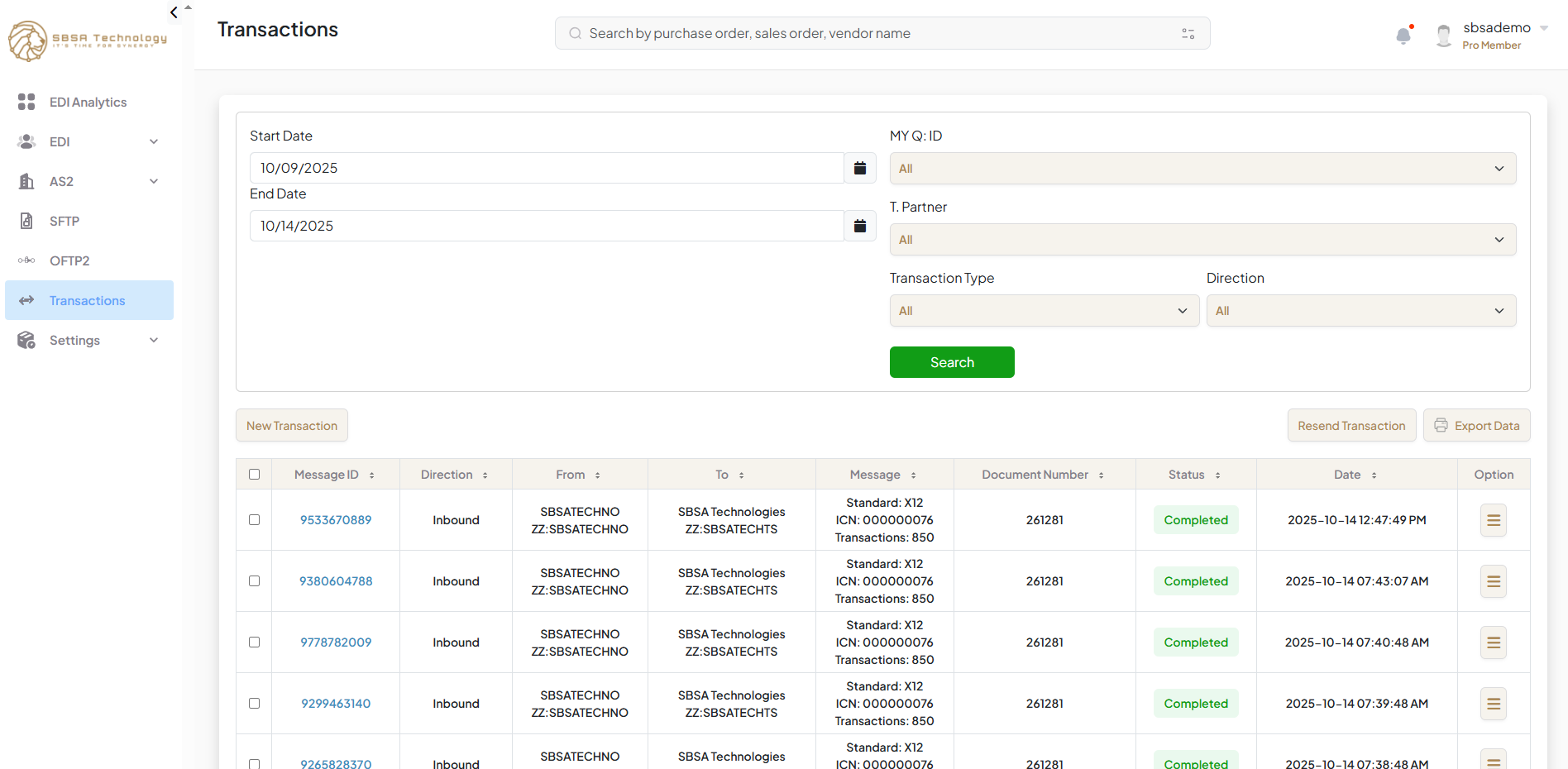
Task: Open options menu for 07:43:07 AM row
Action: [1494, 581]
